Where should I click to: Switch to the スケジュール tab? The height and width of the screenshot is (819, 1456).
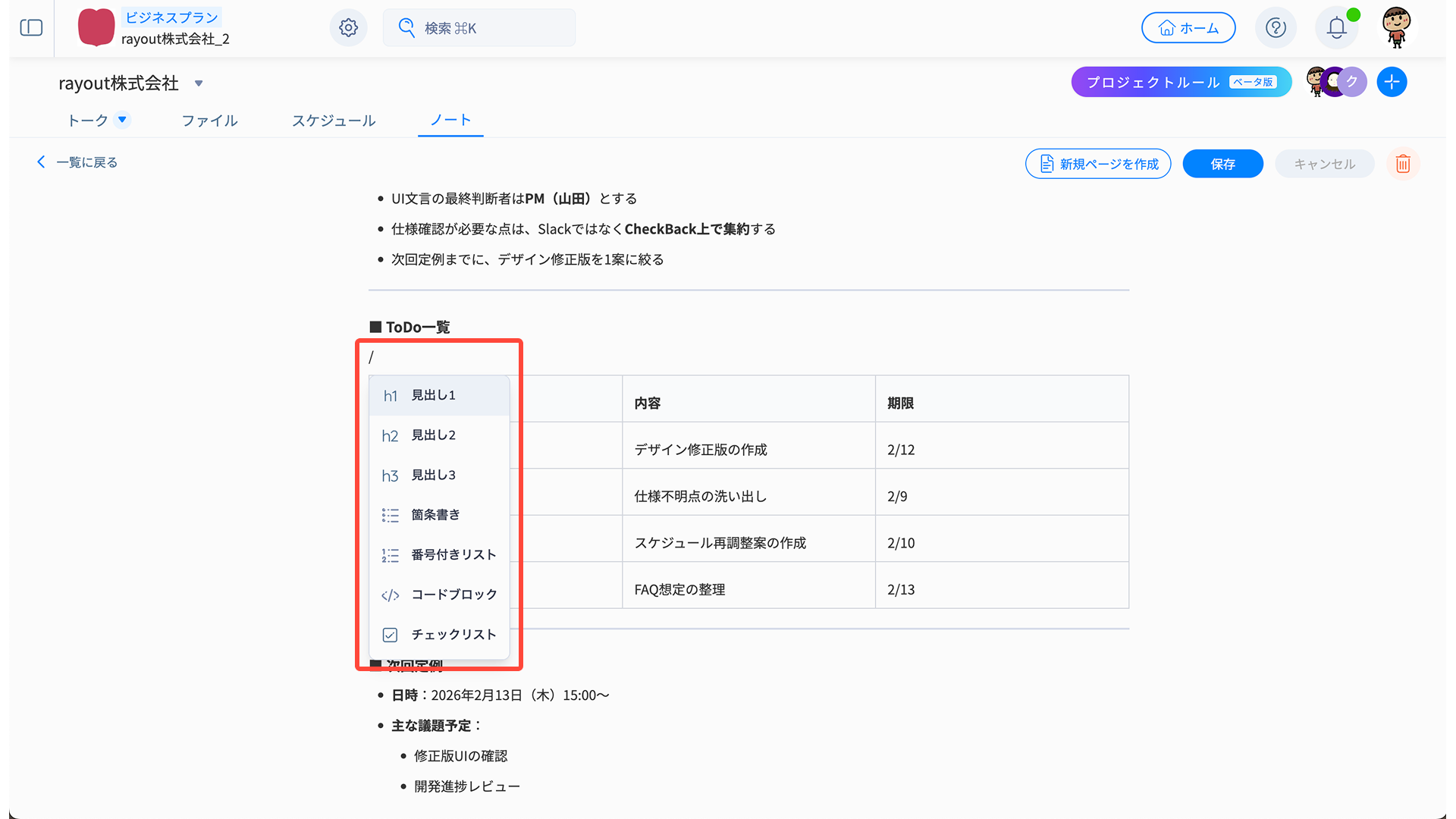click(x=334, y=121)
